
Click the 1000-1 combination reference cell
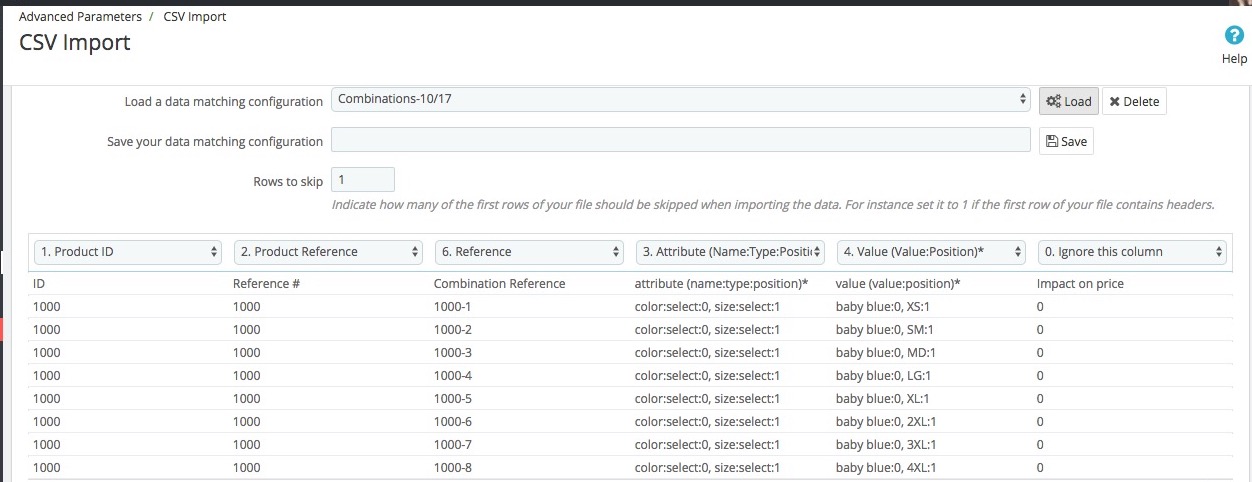455,306
